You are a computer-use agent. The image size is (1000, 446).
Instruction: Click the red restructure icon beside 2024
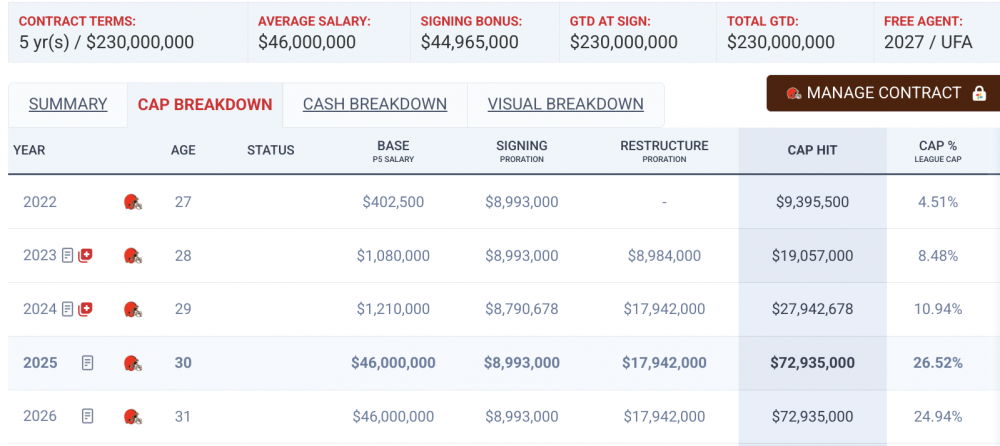coord(85,309)
